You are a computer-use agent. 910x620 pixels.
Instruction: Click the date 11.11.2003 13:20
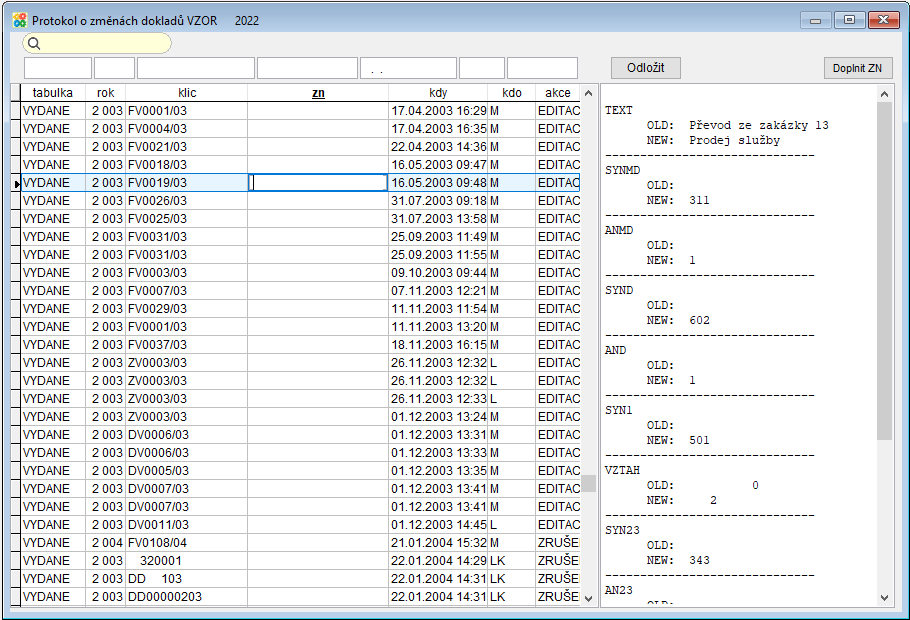(438, 327)
